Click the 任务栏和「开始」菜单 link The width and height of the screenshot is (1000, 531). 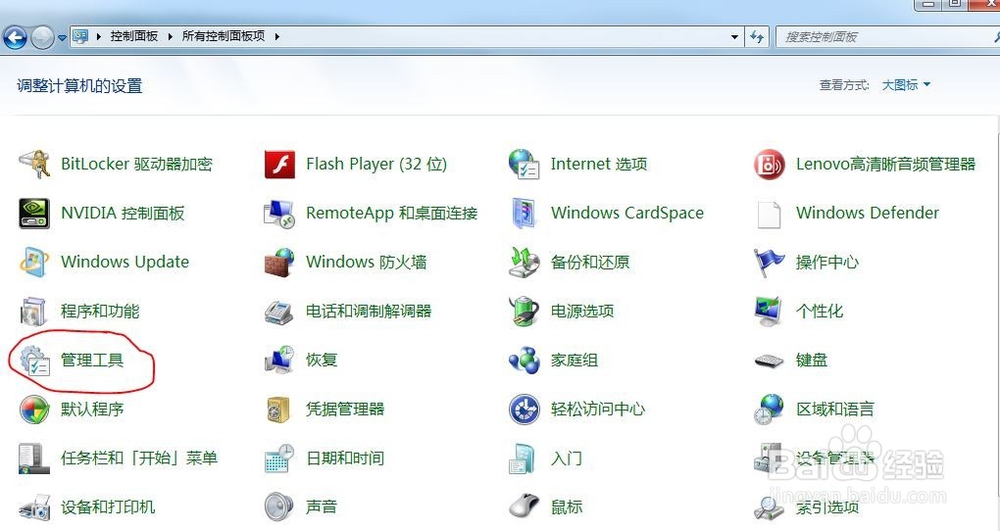[139, 458]
